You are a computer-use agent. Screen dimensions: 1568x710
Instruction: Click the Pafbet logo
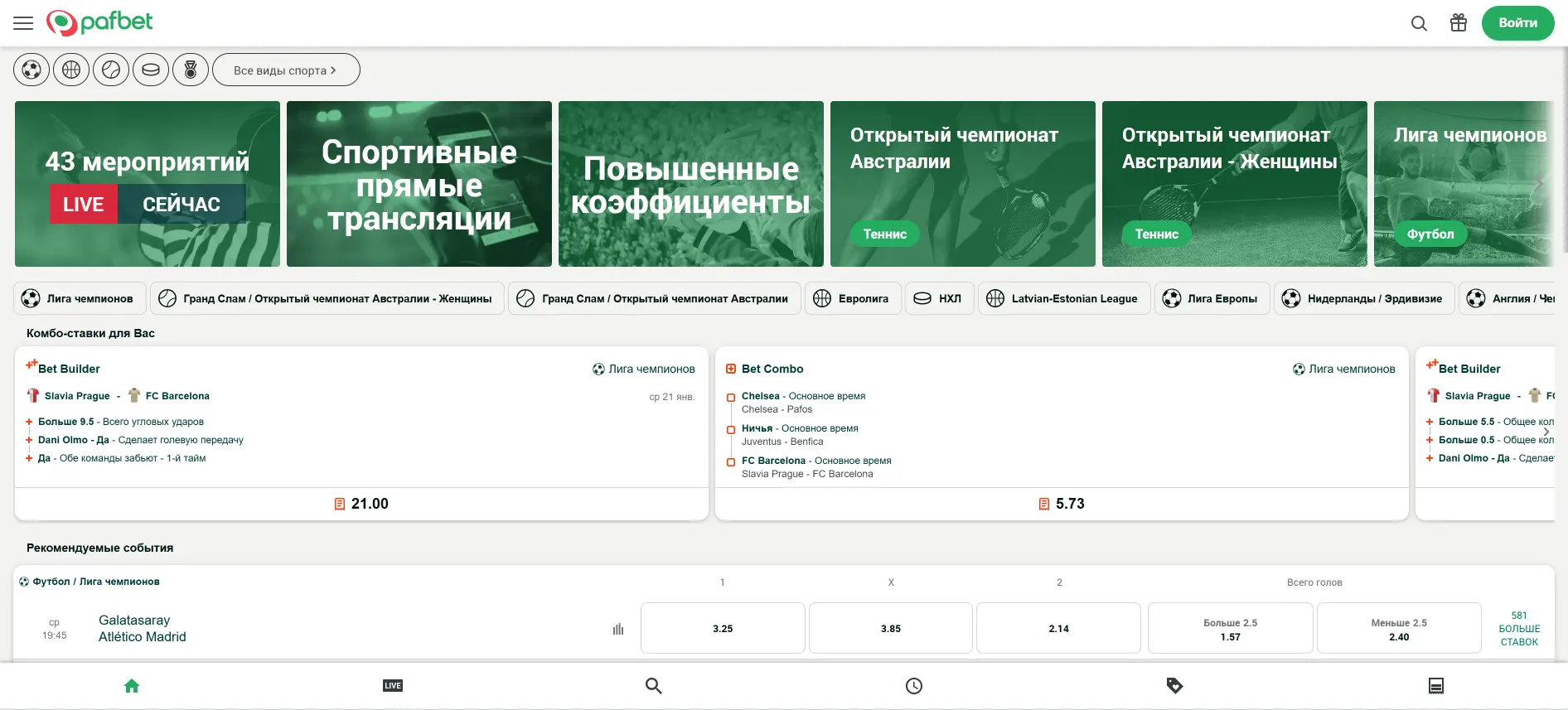99,22
